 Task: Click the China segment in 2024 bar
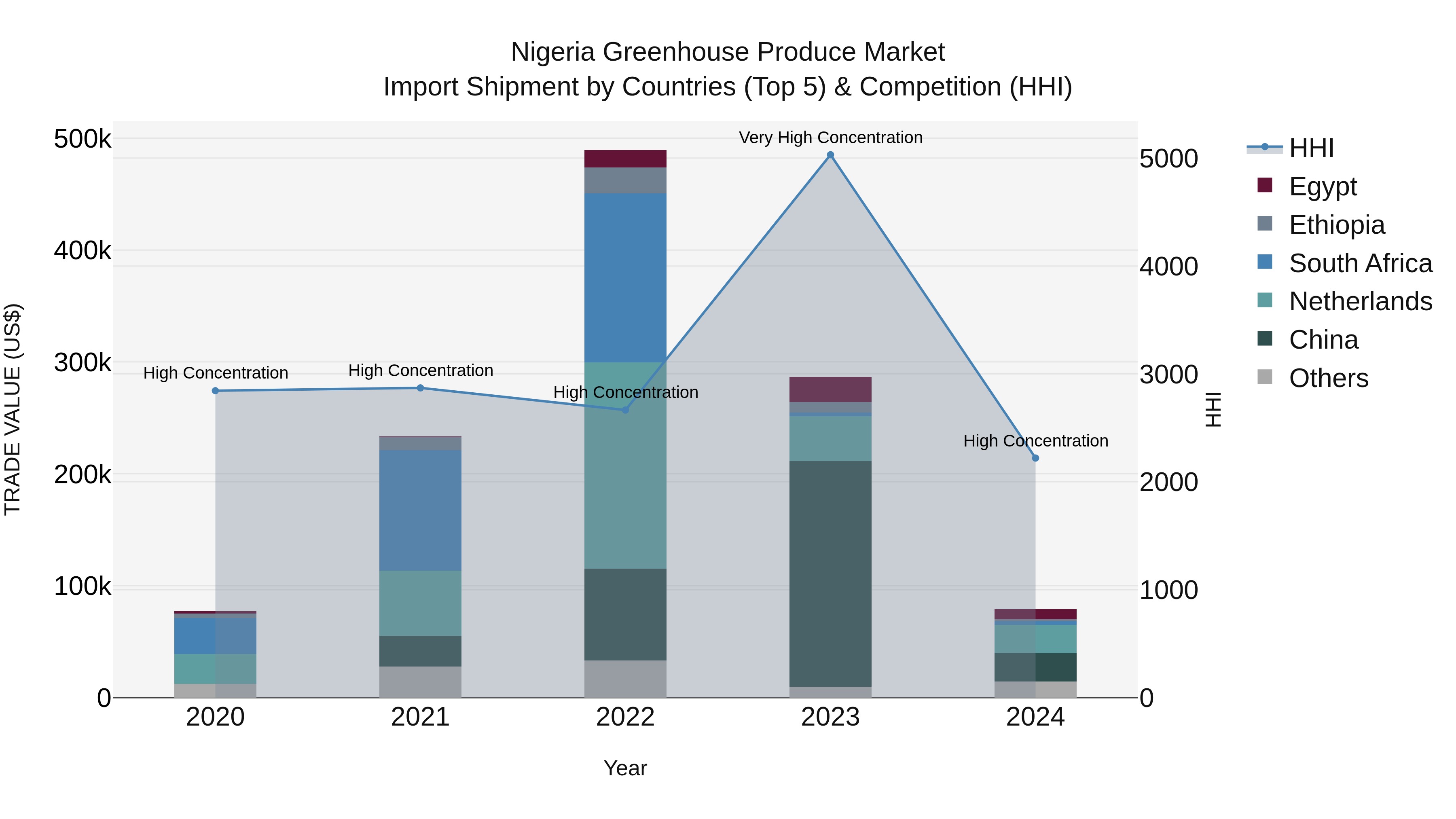coord(1035,667)
